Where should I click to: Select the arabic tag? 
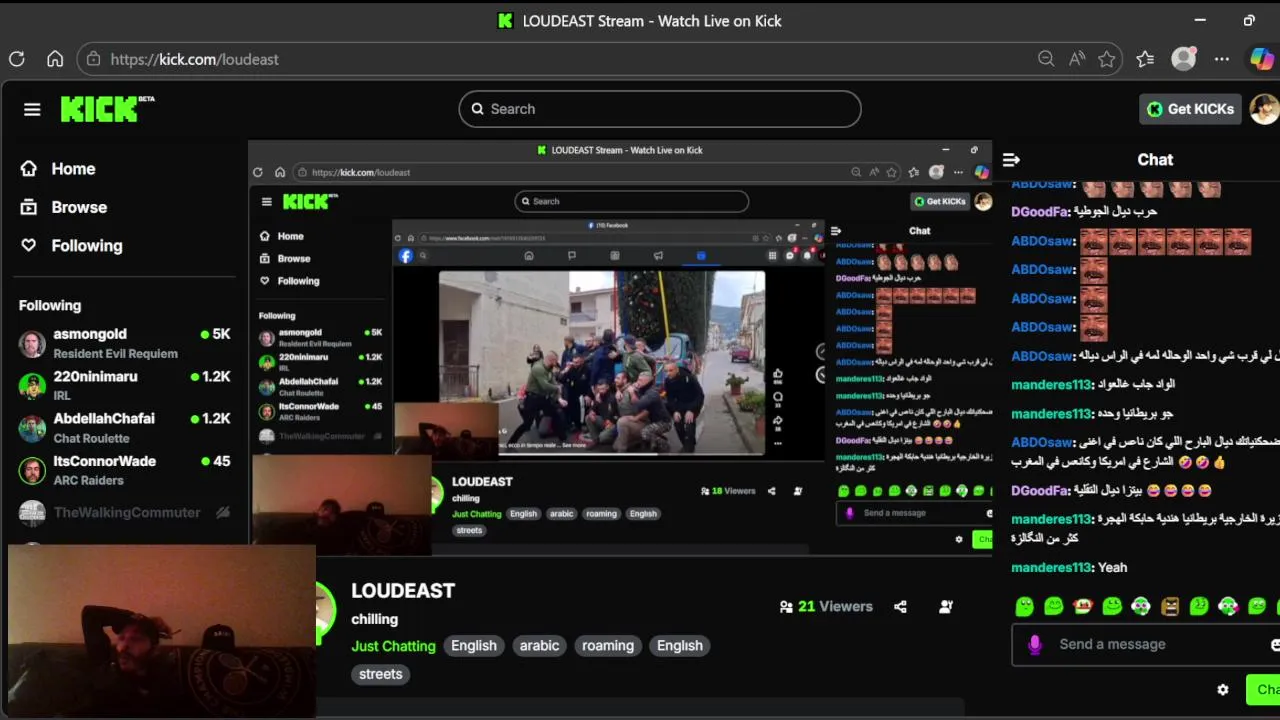[539, 645]
